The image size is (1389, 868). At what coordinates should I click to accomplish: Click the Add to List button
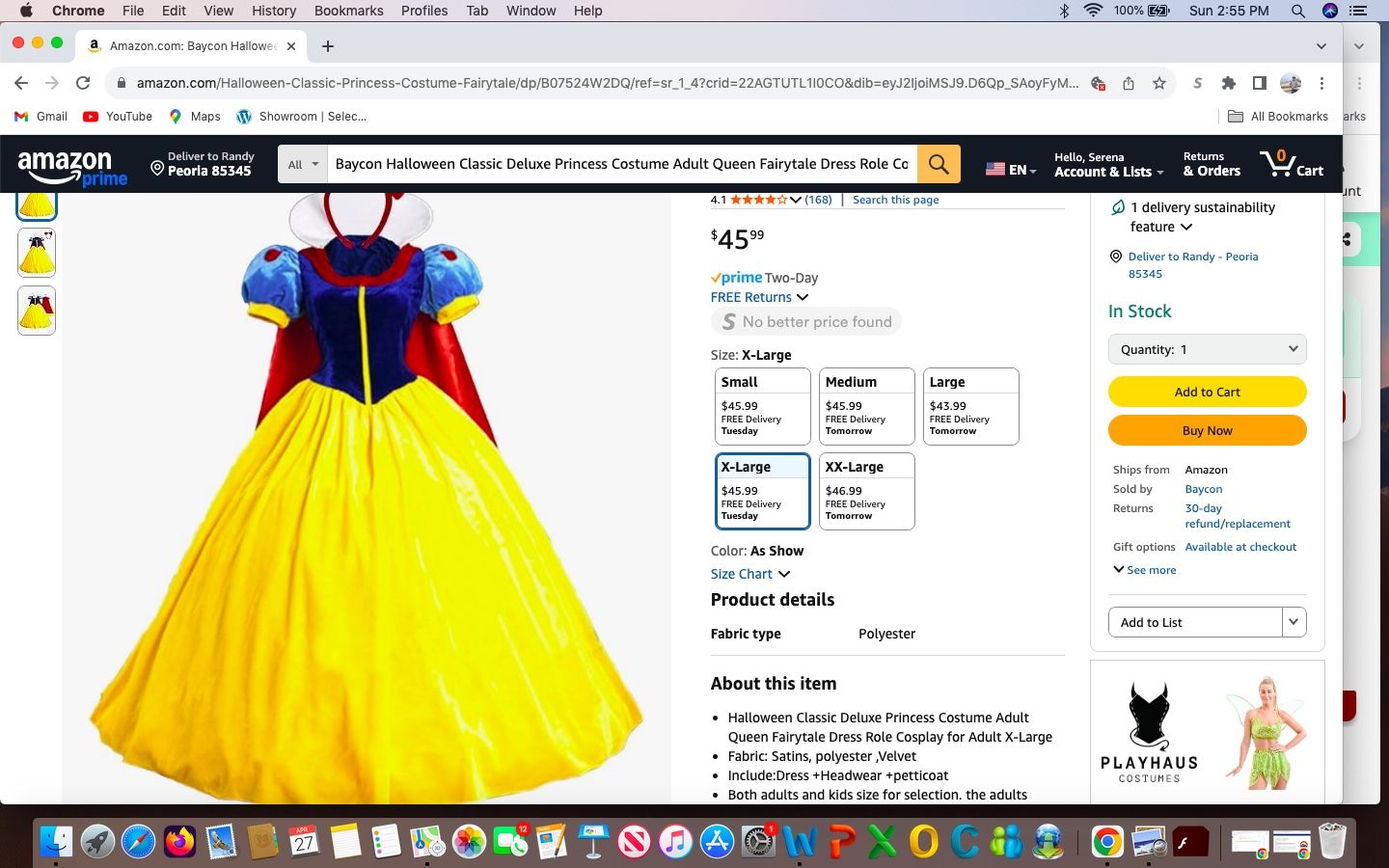[x=1195, y=622]
